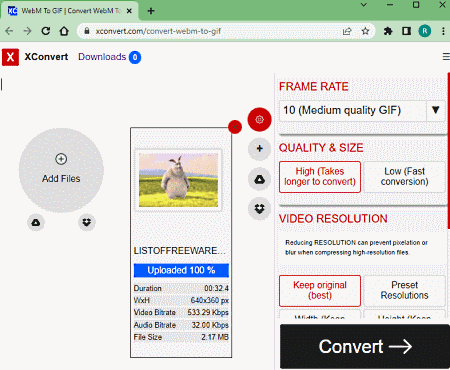Click the round plus button beside file card

259,149
